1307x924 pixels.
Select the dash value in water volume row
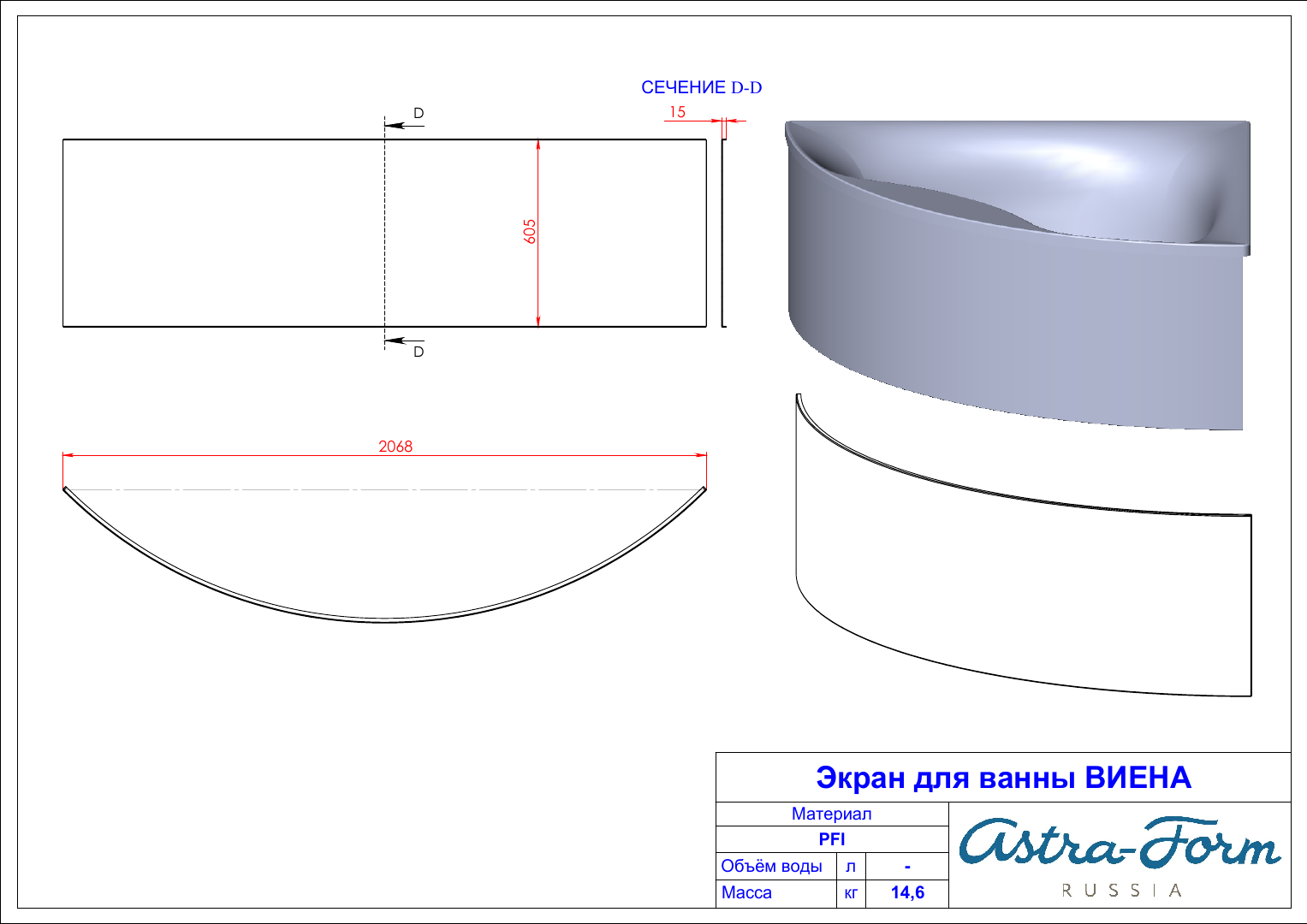point(907,866)
